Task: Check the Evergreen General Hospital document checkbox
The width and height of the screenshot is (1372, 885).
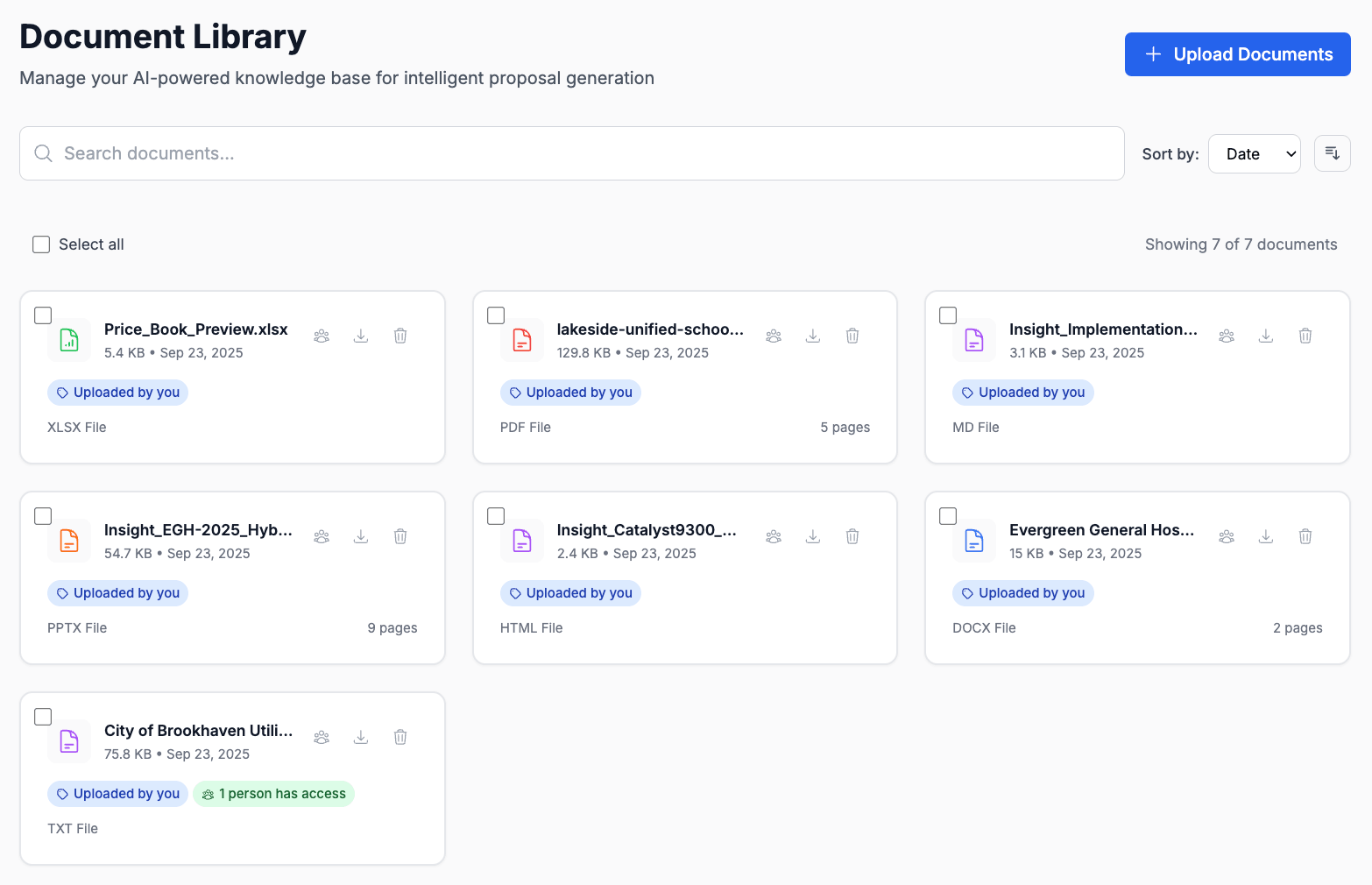Action: 947,515
